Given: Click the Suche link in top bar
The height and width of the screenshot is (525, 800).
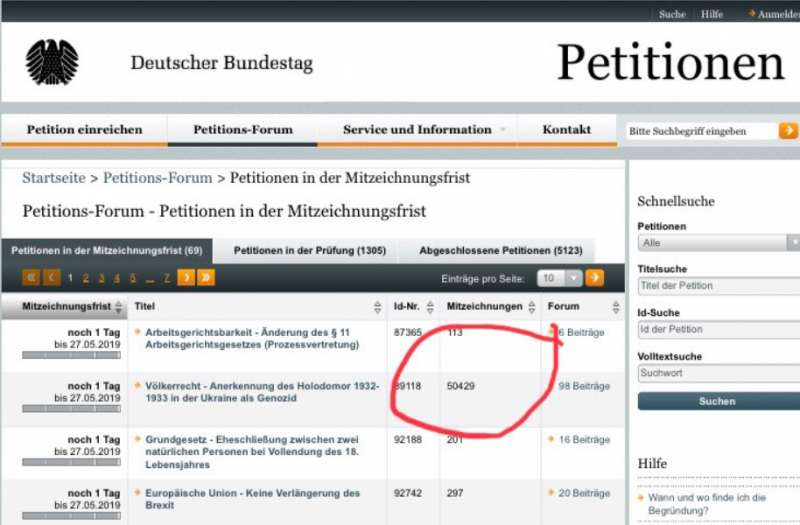Looking at the screenshot, I should [672, 14].
